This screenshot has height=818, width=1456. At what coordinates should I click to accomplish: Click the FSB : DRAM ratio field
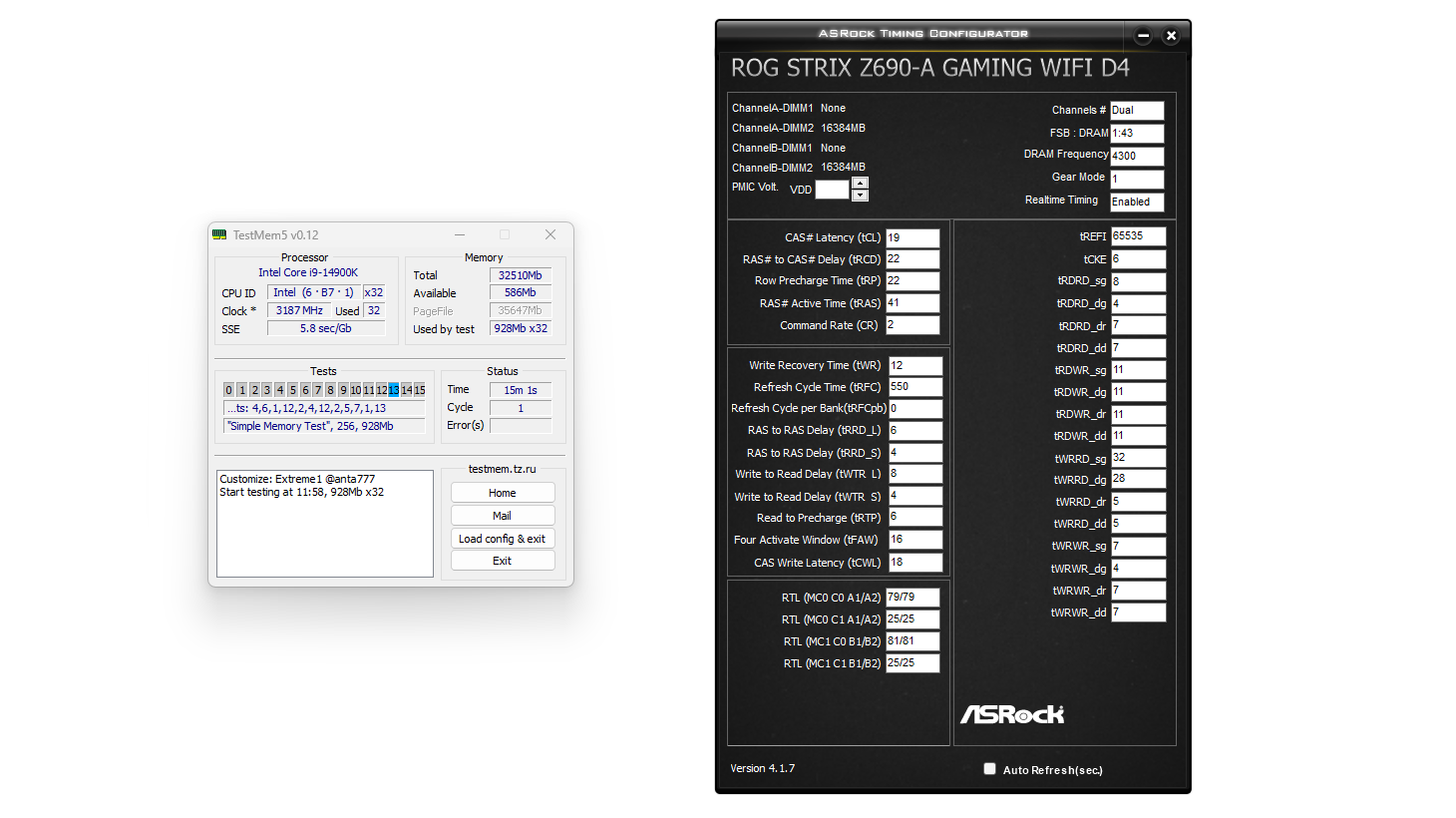click(x=1137, y=133)
